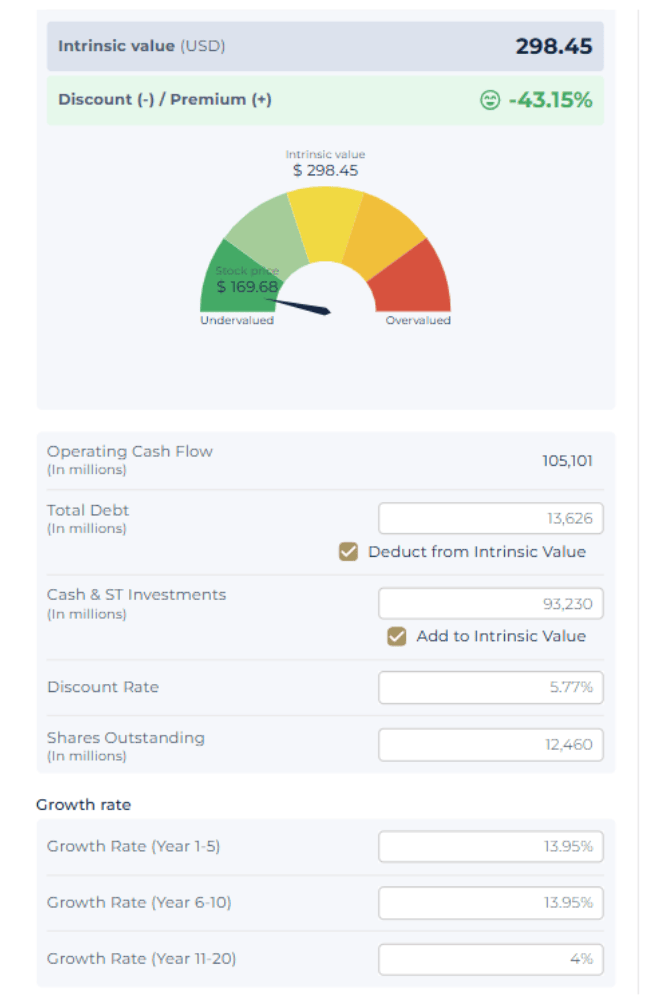Toggle Deduct from Intrinsic Value checkbox

pyautogui.click(x=349, y=552)
